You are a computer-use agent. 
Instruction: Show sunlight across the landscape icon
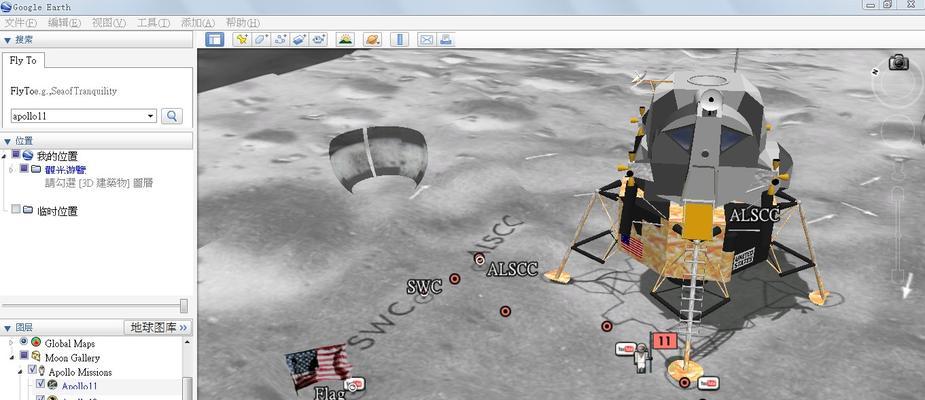click(345, 40)
